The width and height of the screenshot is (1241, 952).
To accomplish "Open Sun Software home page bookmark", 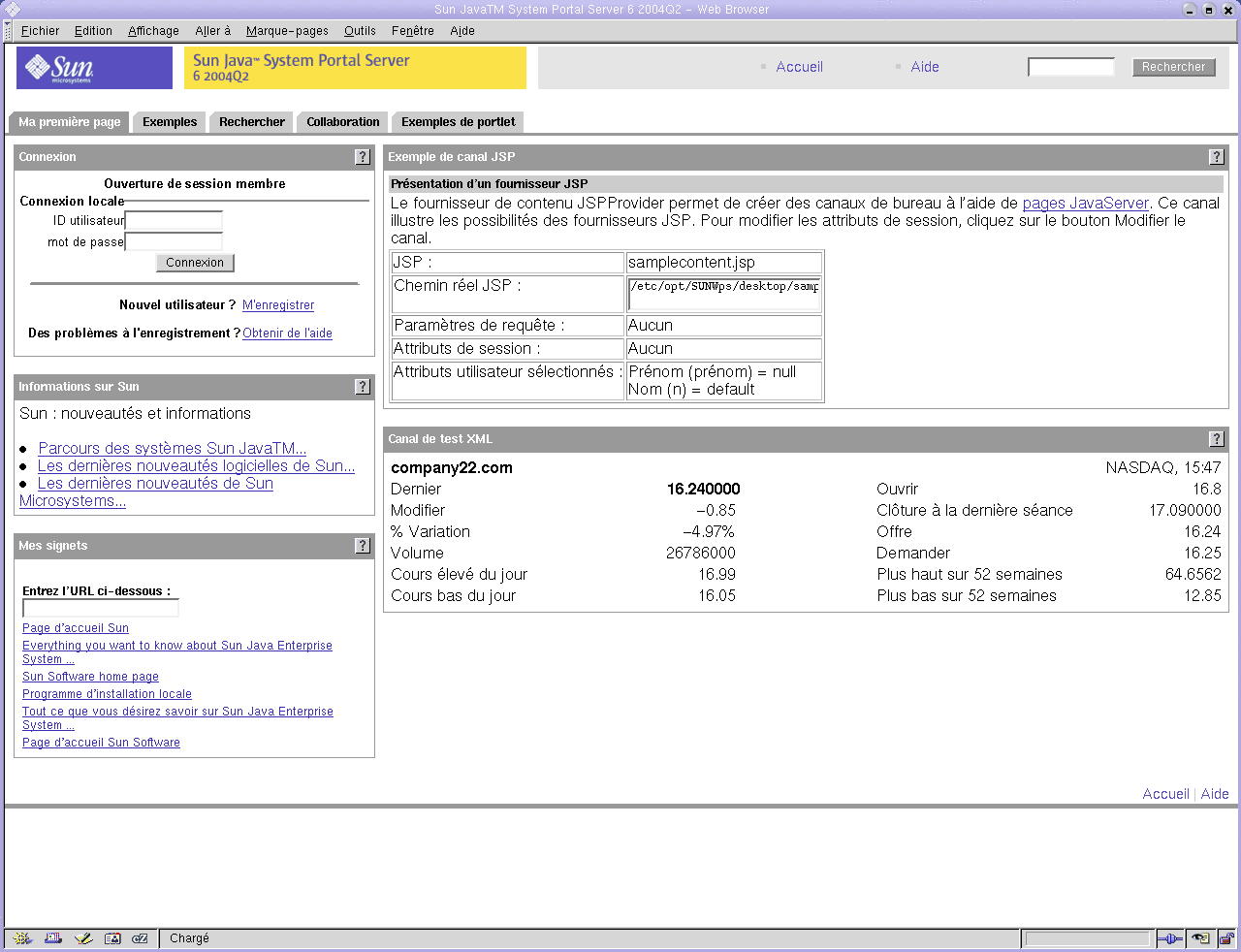I will 90,677.
